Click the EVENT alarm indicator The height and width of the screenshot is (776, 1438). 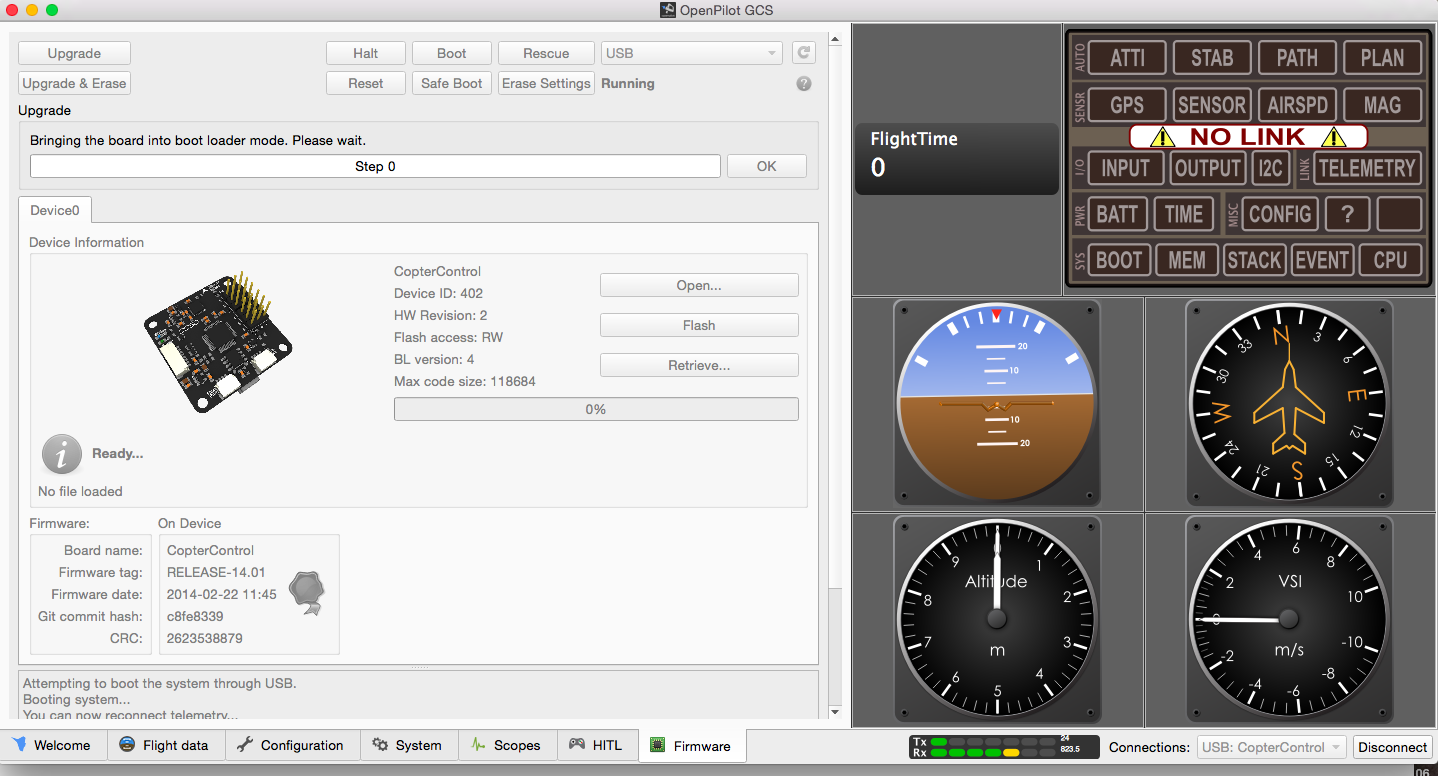(1322, 260)
